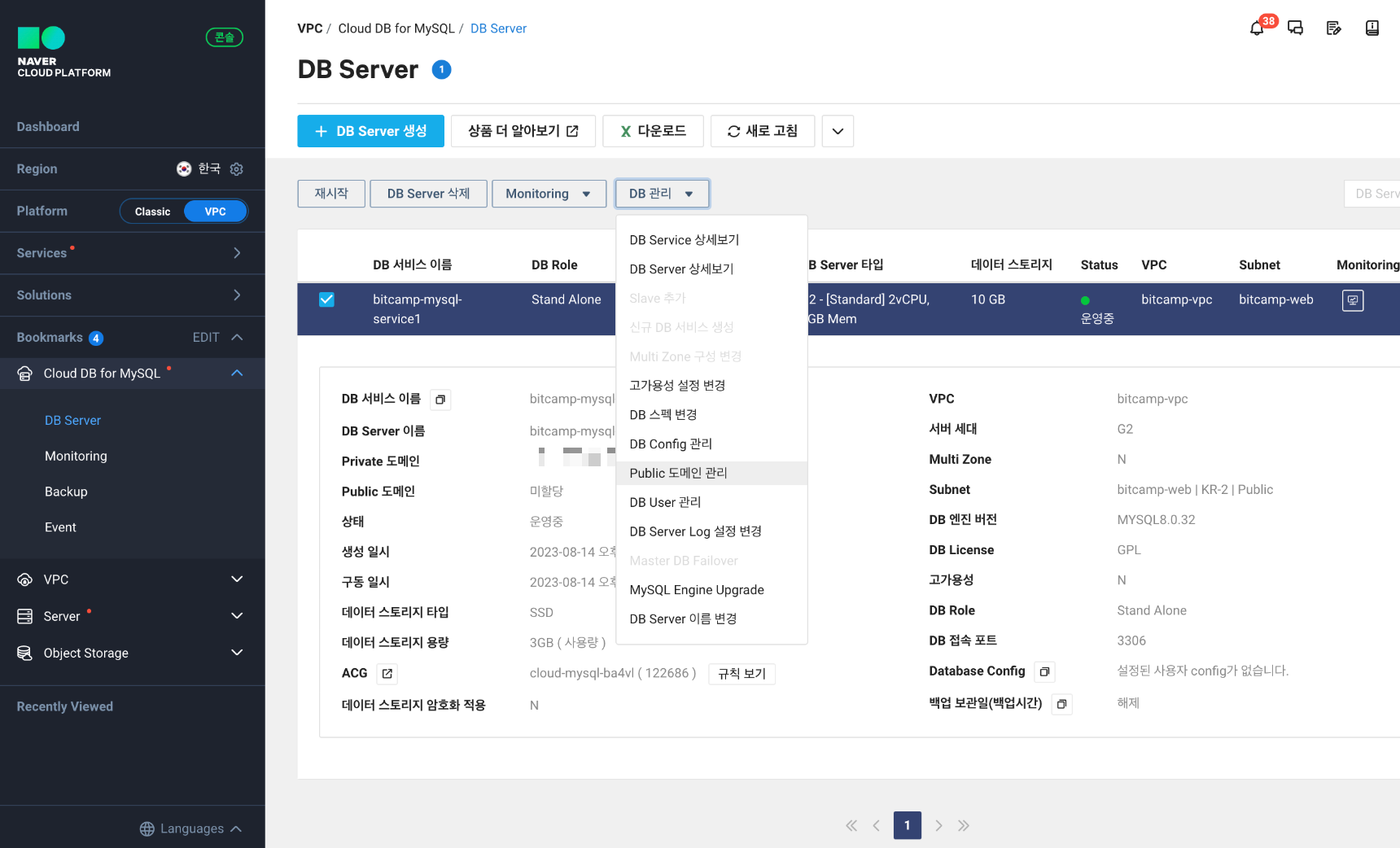Go to first page of results
The height and width of the screenshot is (848, 1400).
(851, 825)
